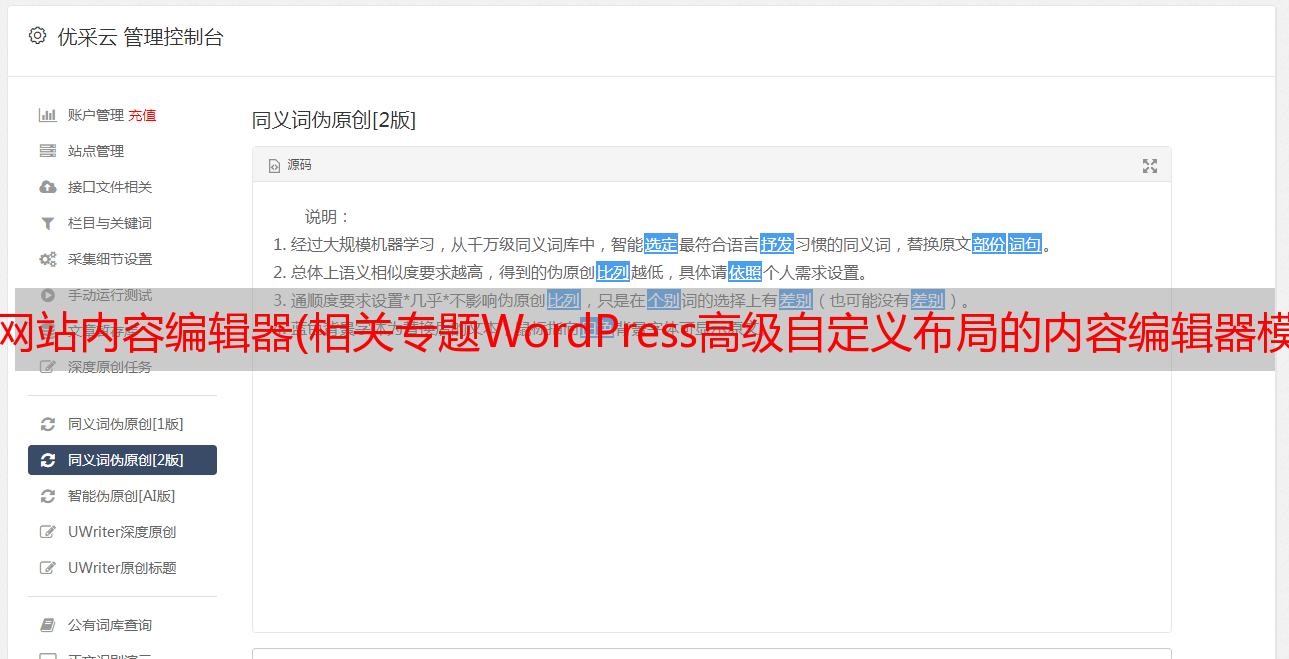This screenshot has height=659, width=1289.
Task: Click the highlighted word 抒发
Action: point(777,244)
